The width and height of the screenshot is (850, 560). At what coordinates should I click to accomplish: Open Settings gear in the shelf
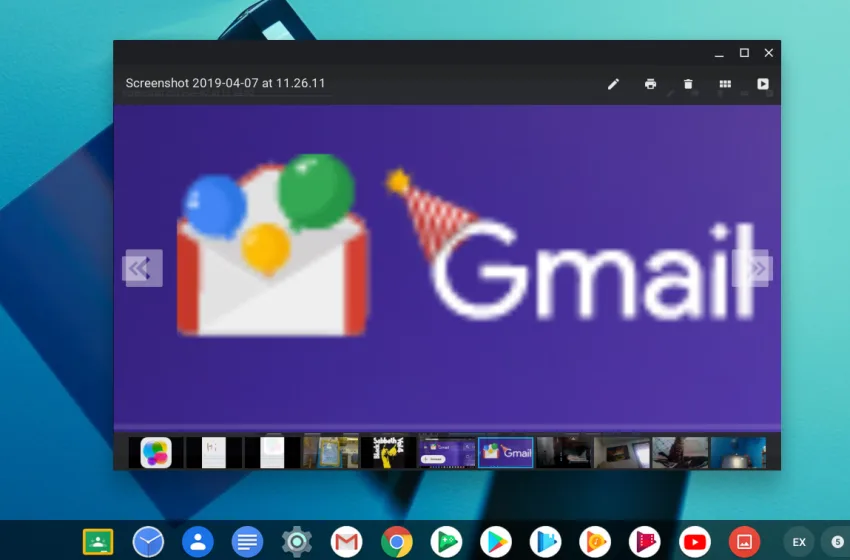click(297, 542)
